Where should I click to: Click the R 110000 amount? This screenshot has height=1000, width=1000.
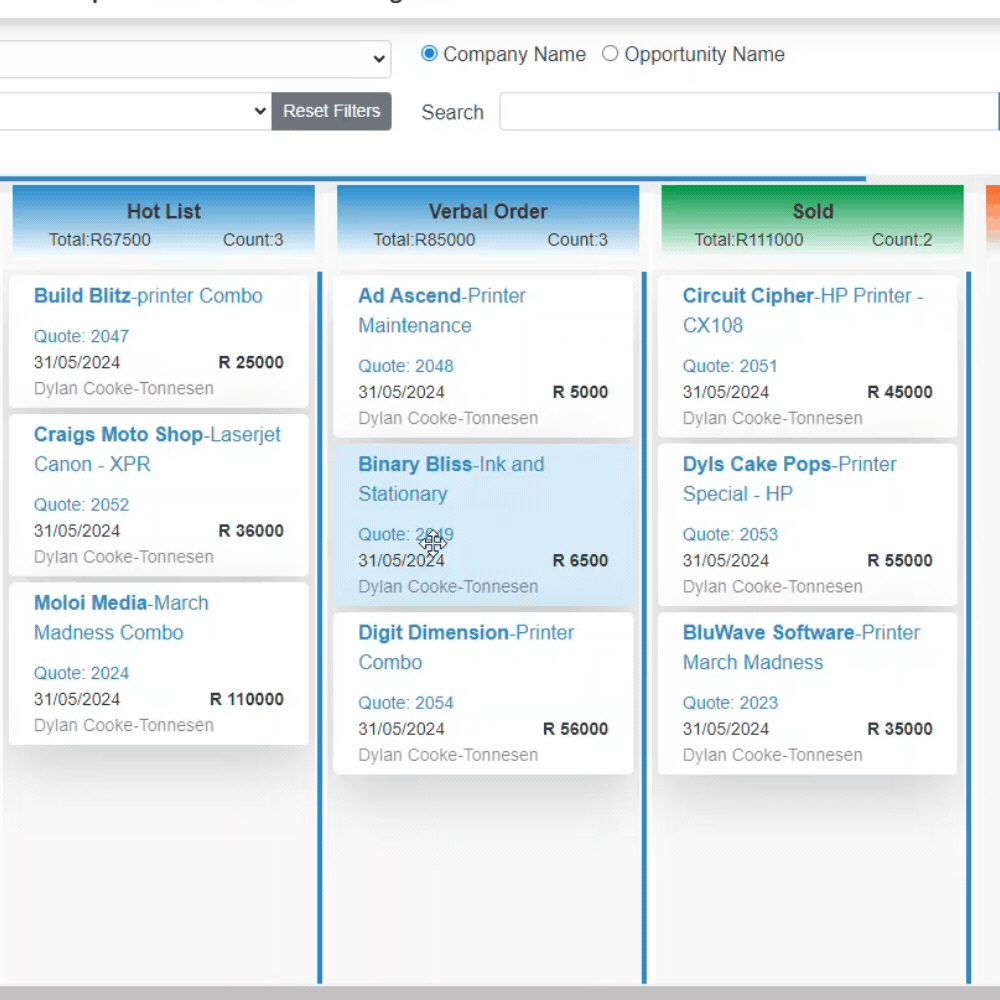click(247, 699)
